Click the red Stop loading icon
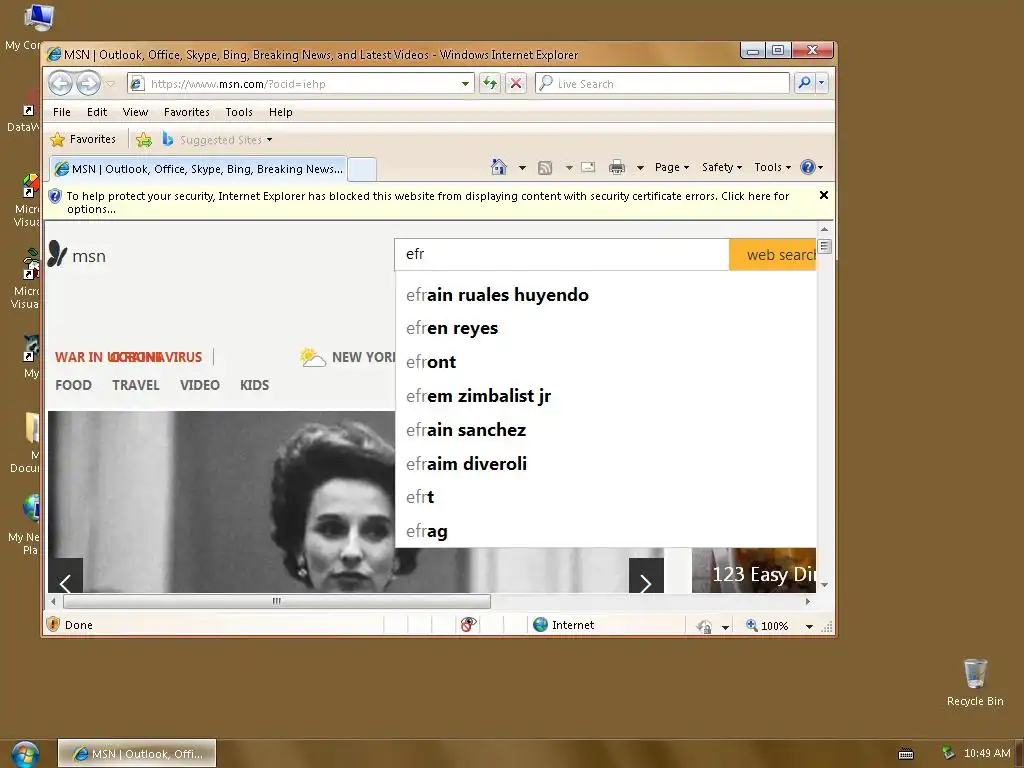The width and height of the screenshot is (1024, 768). click(x=516, y=84)
